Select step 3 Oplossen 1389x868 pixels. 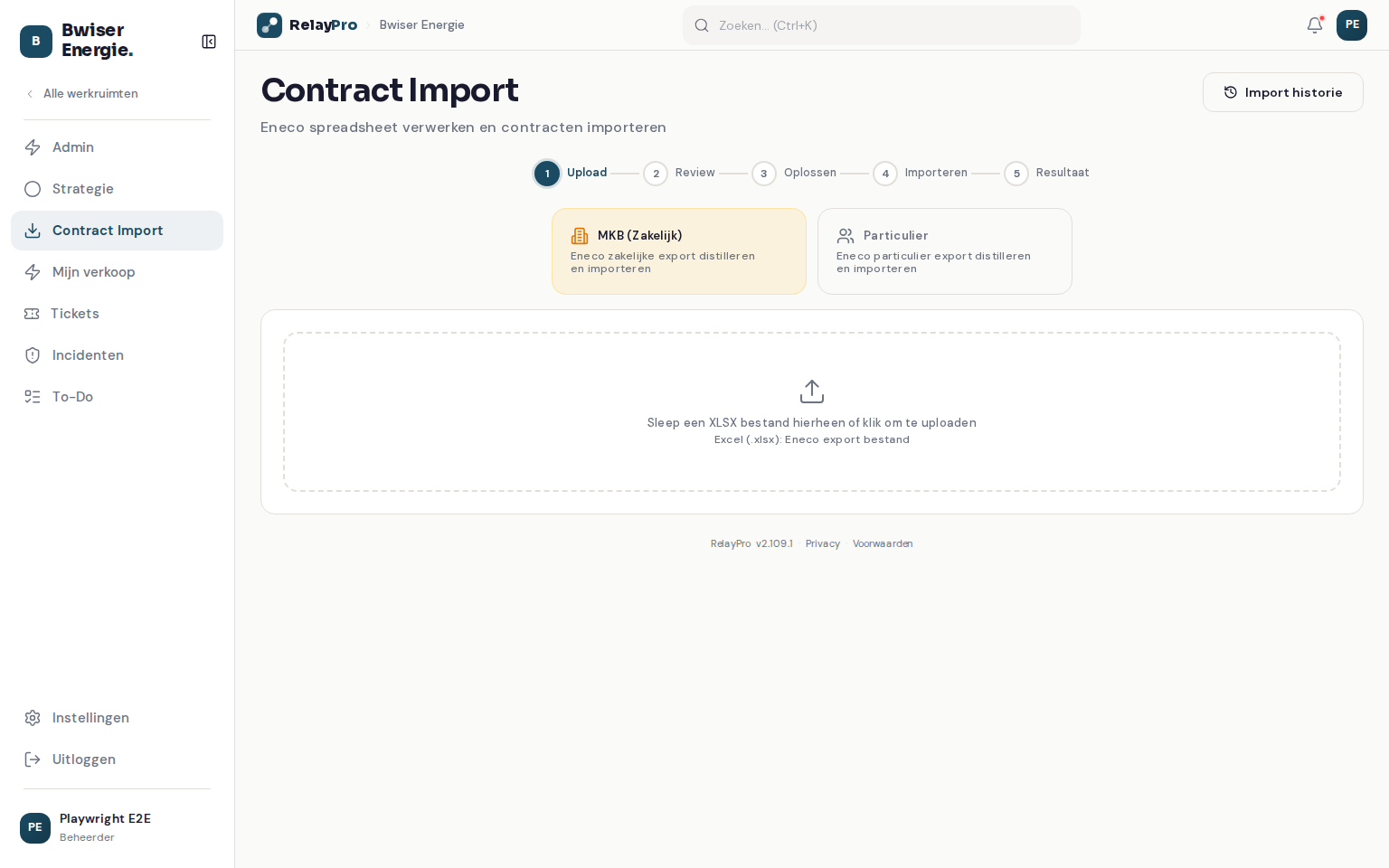(794, 174)
